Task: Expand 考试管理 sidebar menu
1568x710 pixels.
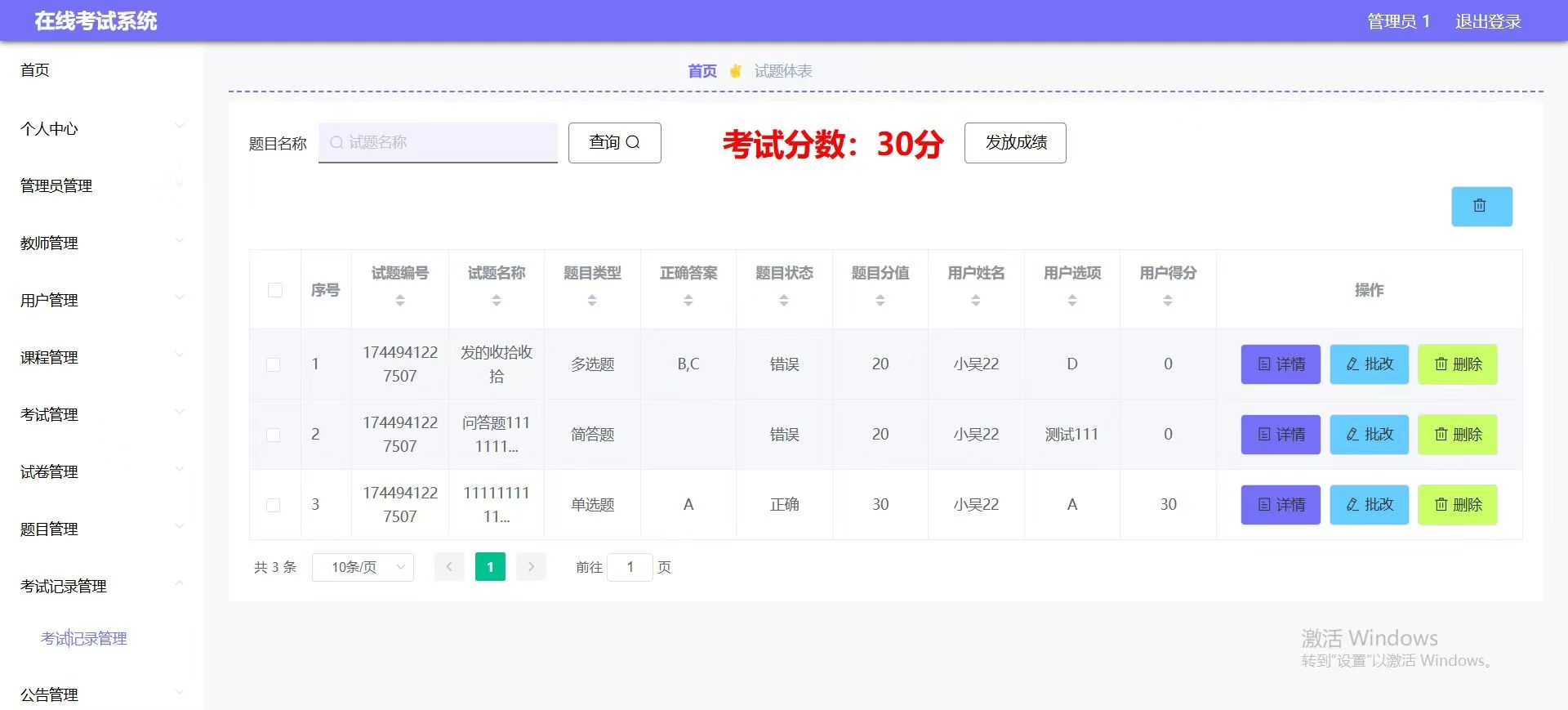Action: [102, 414]
